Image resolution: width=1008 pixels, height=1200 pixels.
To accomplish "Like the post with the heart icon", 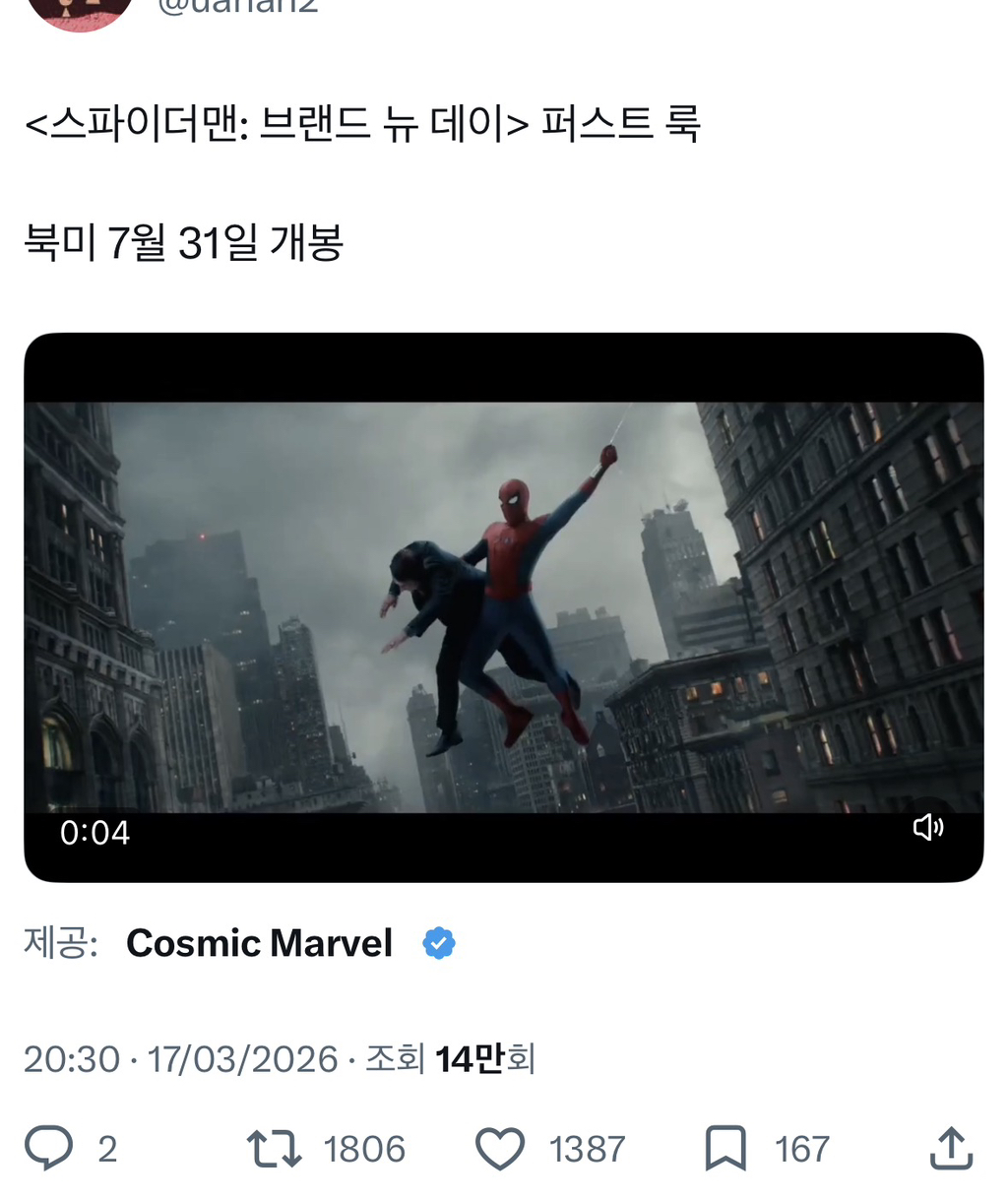I will coord(500,1149).
